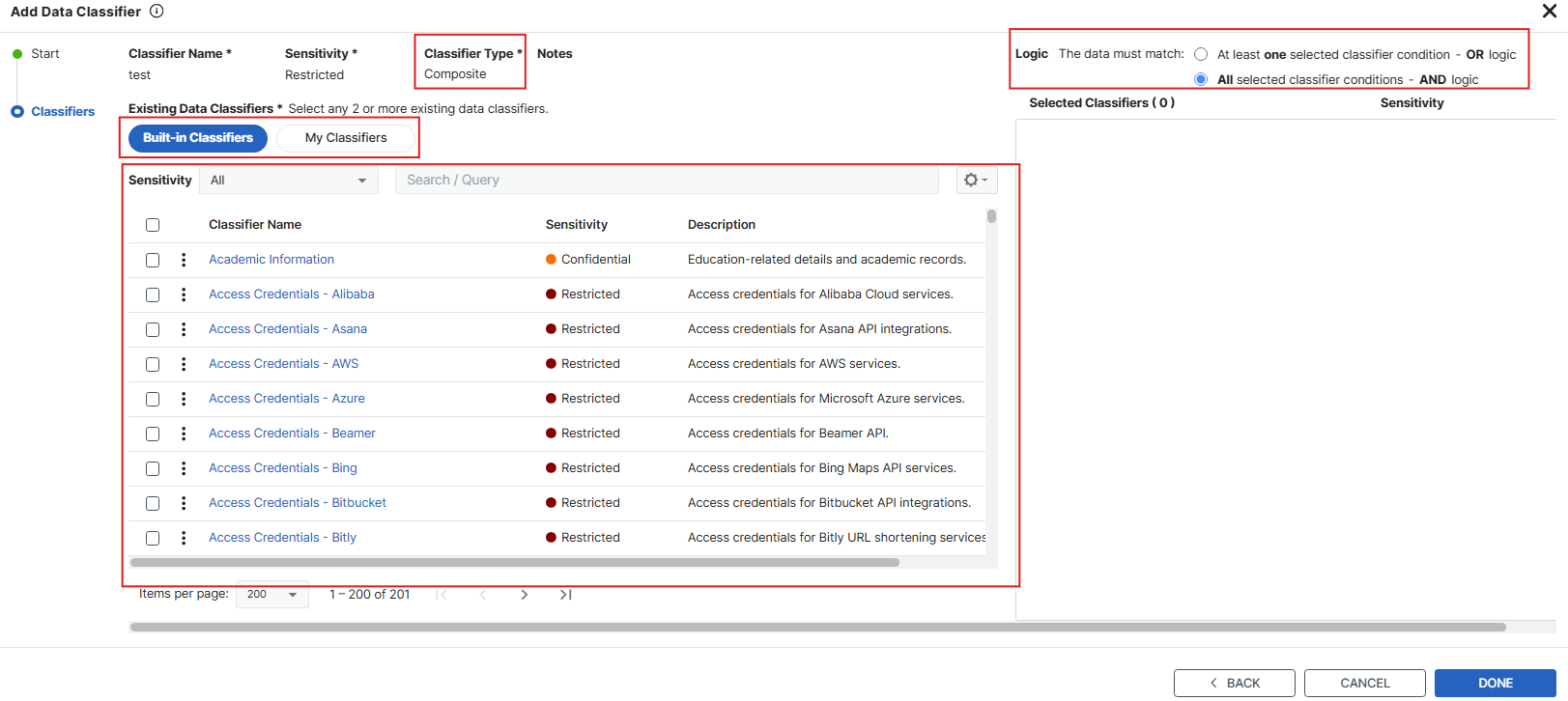The height and width of the screenshot is (701, 1568).
Task: Click the classifier table's horizontal scrollbar
Action: (514, 562)
